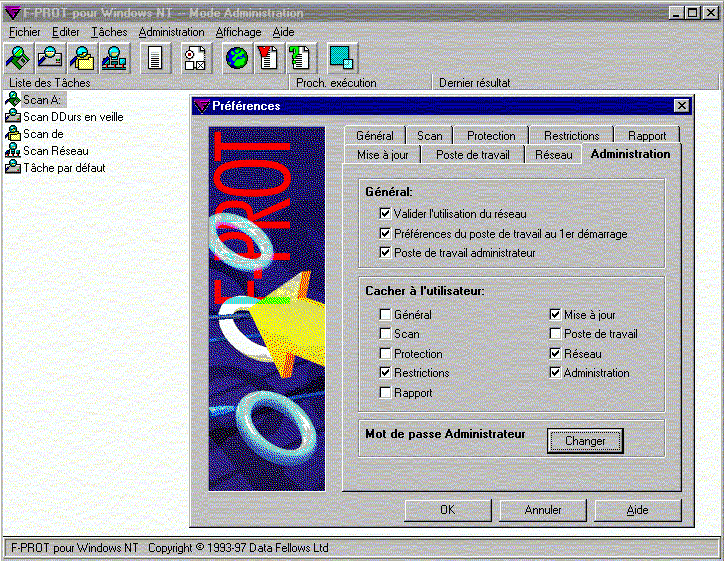This screenshot has width=724, height=561.
Task: Click the Annuler button
Action: pos(543,510)
